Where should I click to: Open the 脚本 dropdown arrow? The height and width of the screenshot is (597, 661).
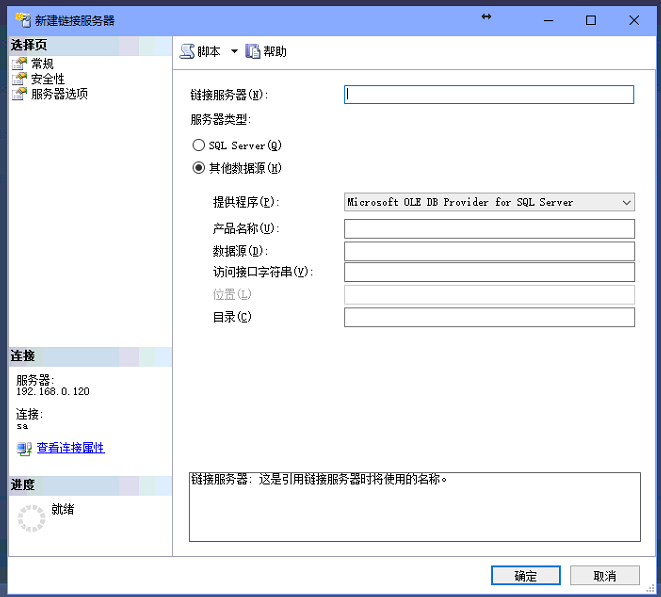234,51
